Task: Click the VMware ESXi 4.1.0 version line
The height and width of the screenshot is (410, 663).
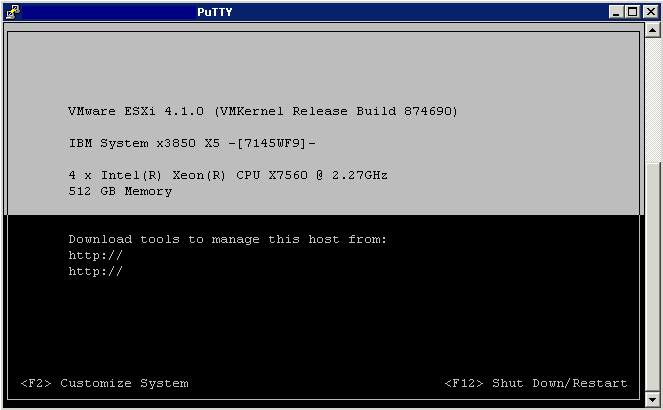Action: (263, 111)
